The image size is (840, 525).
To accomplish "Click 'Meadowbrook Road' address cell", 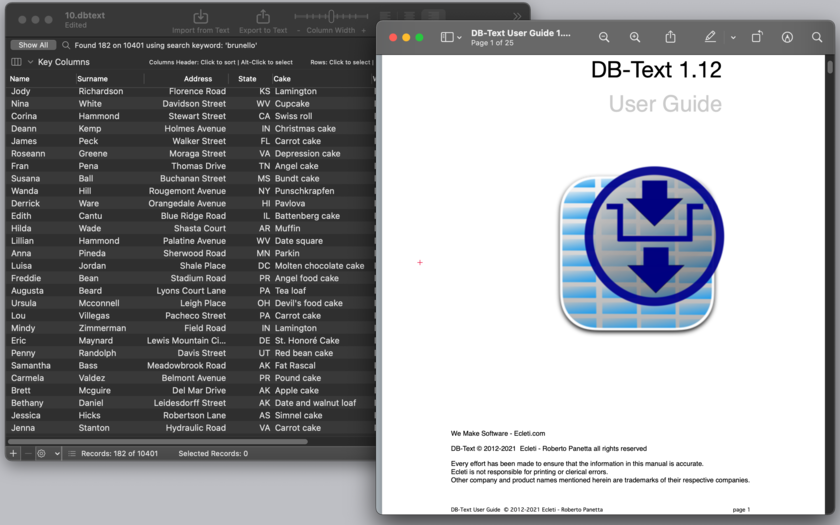I will pos(186,365).
